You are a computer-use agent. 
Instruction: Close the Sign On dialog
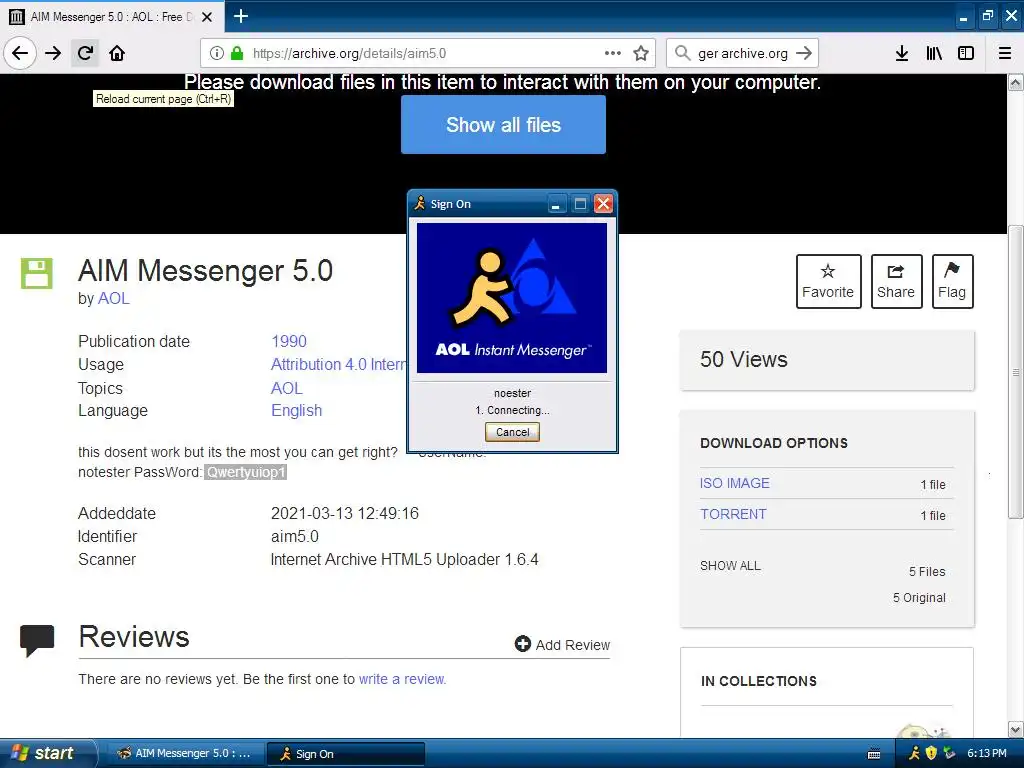point(603,204)
